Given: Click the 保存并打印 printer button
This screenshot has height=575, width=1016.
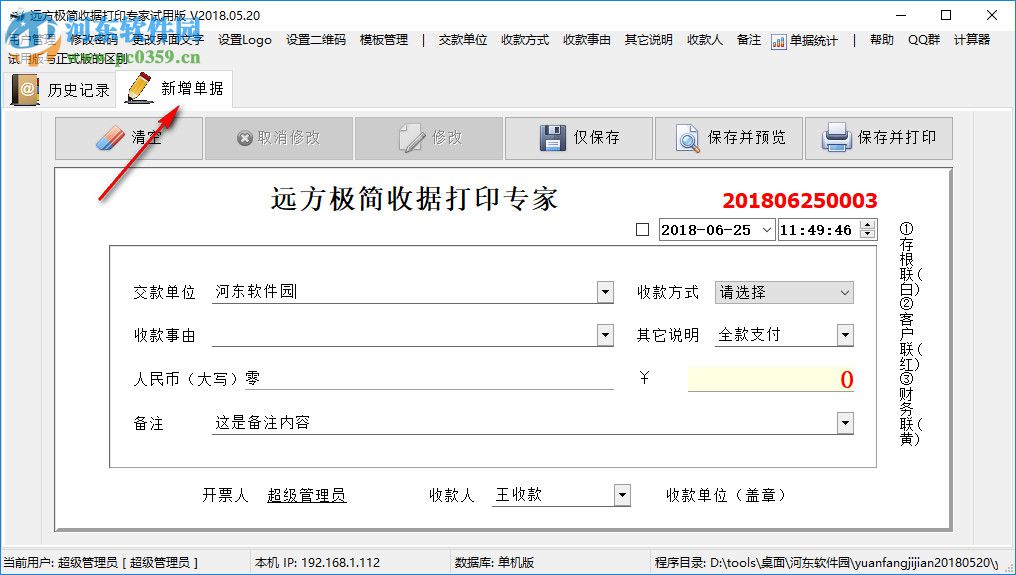Looking at the screenshot, I should (x=879, y=138).
